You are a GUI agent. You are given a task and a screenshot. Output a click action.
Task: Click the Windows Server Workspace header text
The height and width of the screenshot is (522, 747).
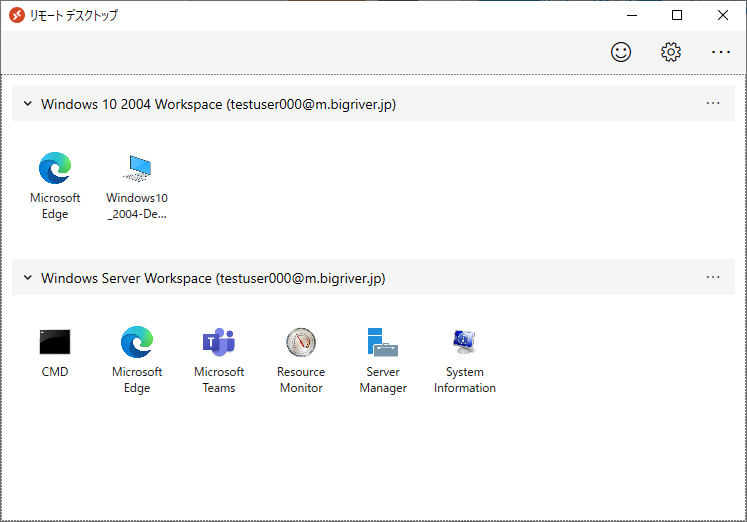click(x=213, y=278)
